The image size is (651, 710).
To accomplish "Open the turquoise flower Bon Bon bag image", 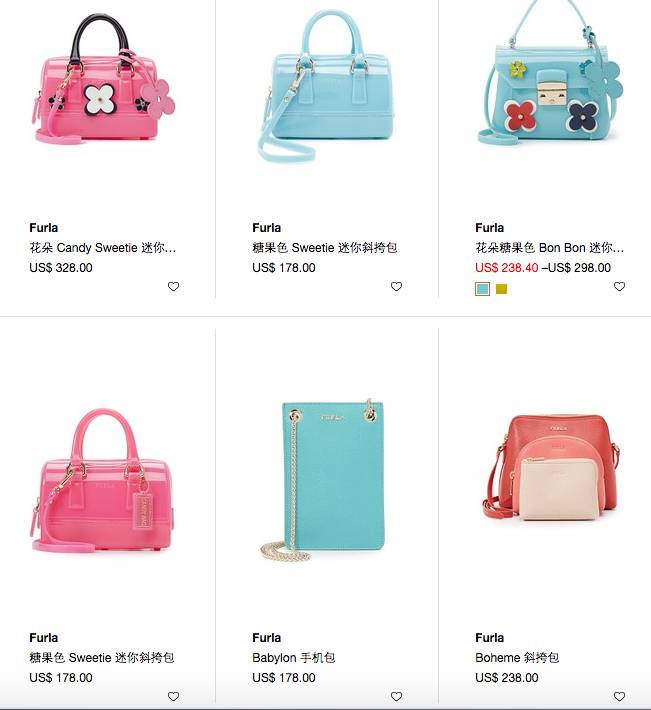I will 550,72.
